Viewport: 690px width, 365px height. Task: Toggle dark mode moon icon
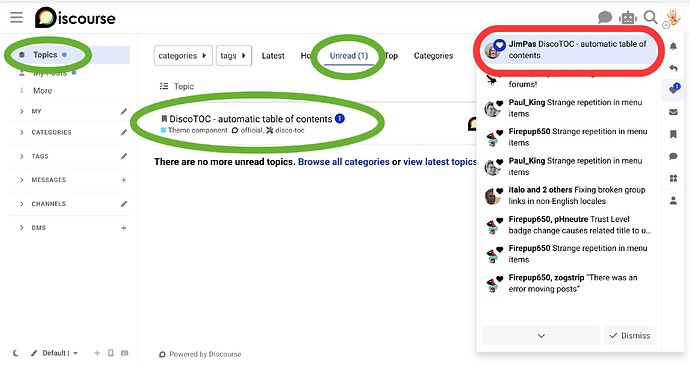15,353
